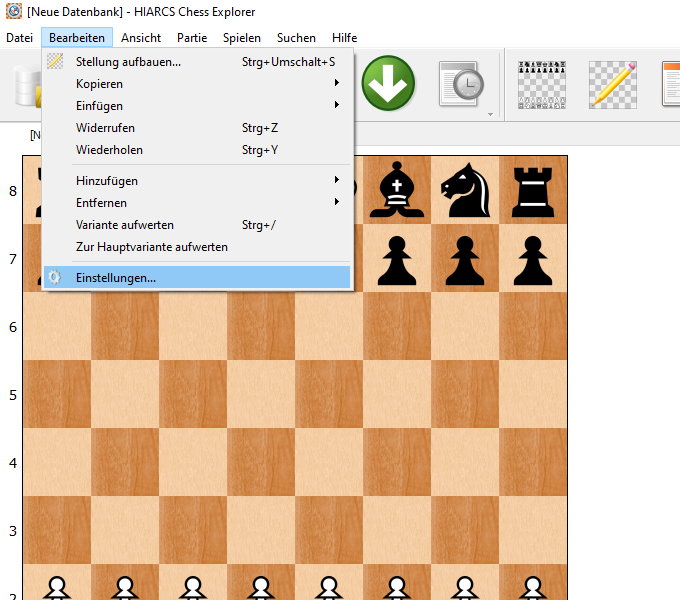Open the Partie menu
680x600 pixels.
pos(192,38)
